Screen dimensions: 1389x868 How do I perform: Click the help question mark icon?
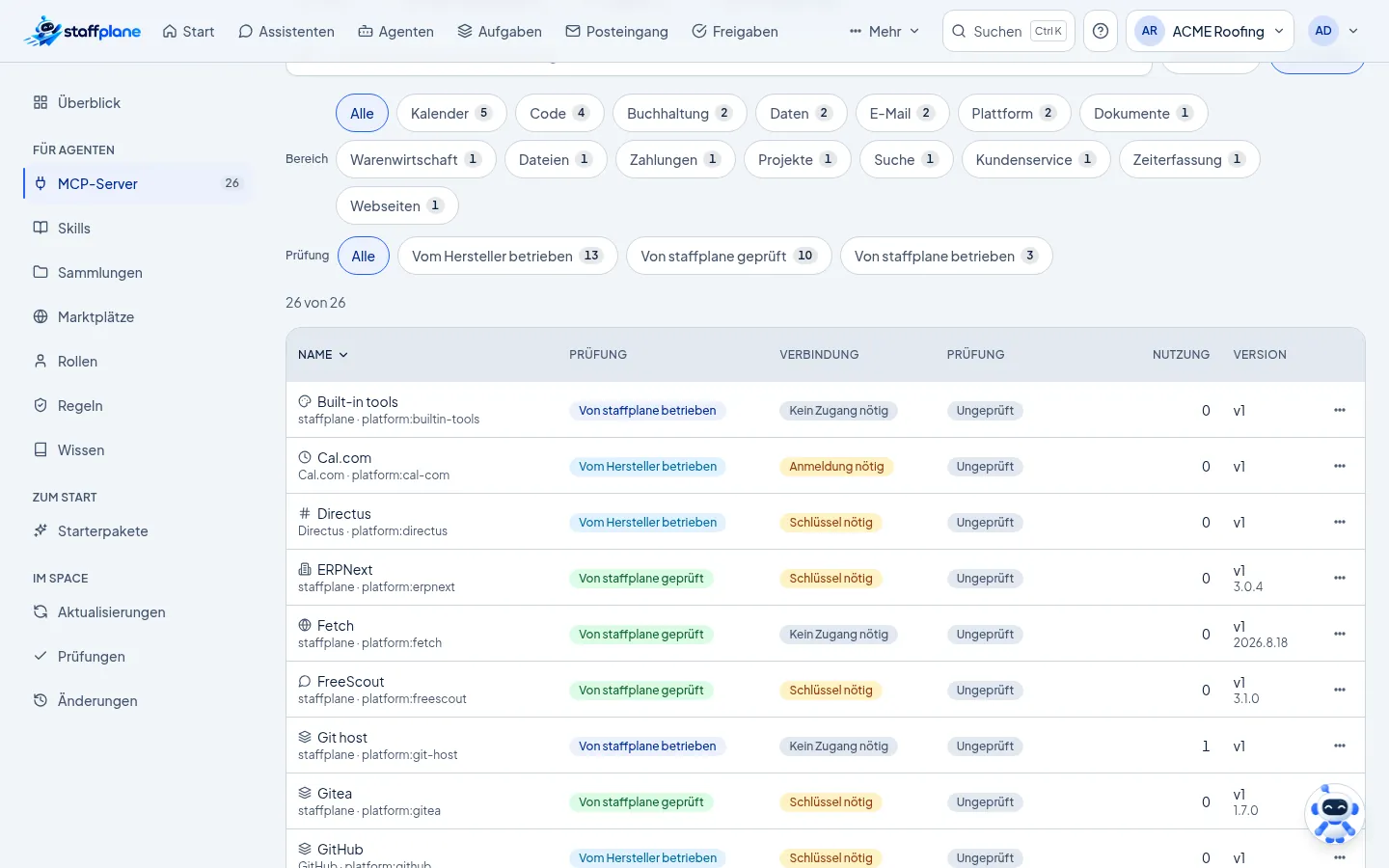[1101, 31]
